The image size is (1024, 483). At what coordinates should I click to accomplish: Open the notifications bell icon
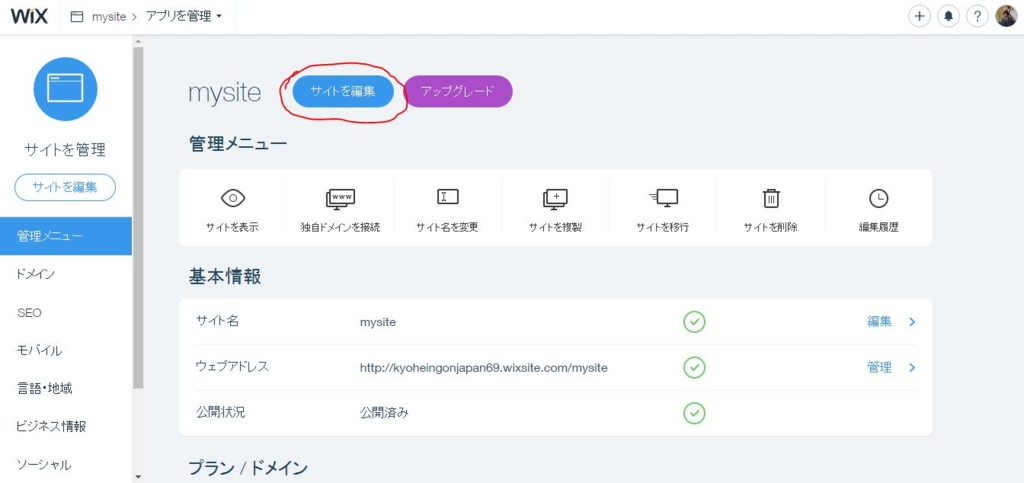point(948,17)
